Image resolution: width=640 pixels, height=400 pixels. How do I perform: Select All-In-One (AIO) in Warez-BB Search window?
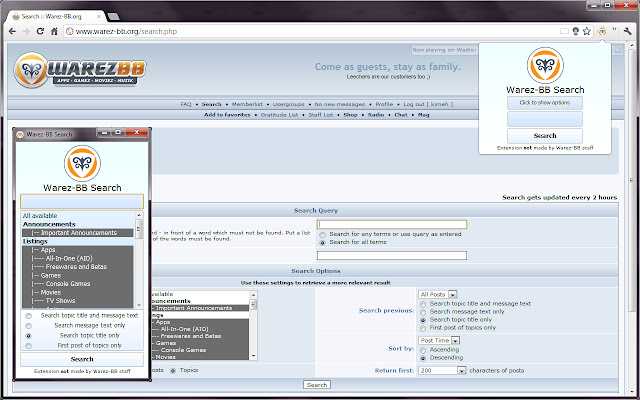click(78, 258)
